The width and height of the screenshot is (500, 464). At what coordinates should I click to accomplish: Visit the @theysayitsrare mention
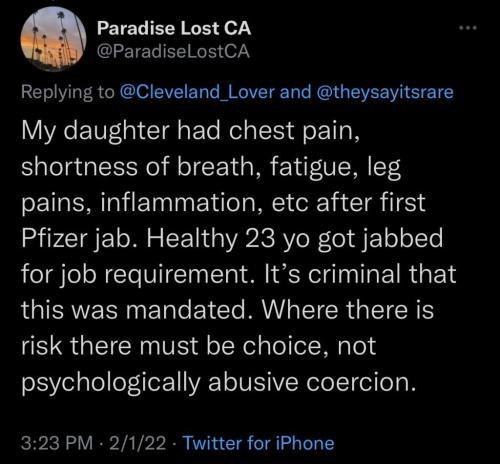[x=385, y=92]
